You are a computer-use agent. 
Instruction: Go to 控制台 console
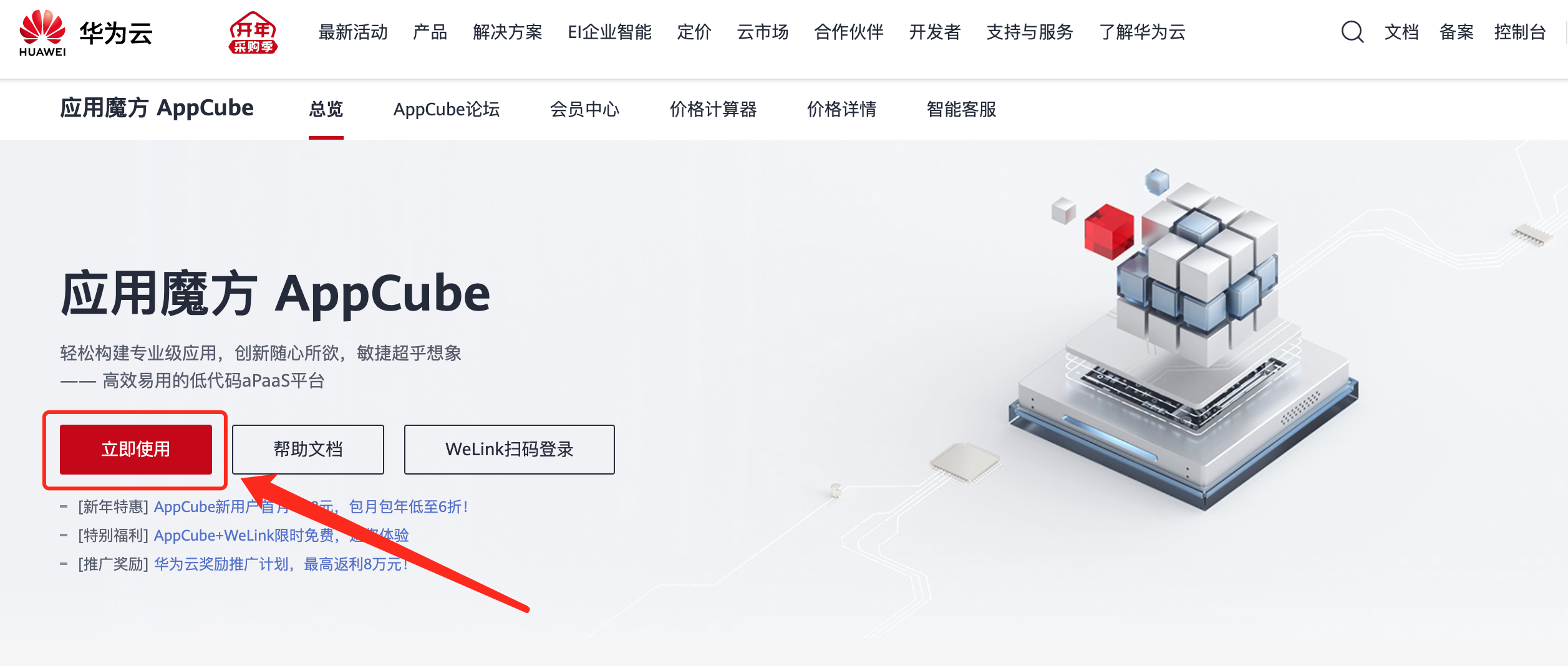[1519, 32]
